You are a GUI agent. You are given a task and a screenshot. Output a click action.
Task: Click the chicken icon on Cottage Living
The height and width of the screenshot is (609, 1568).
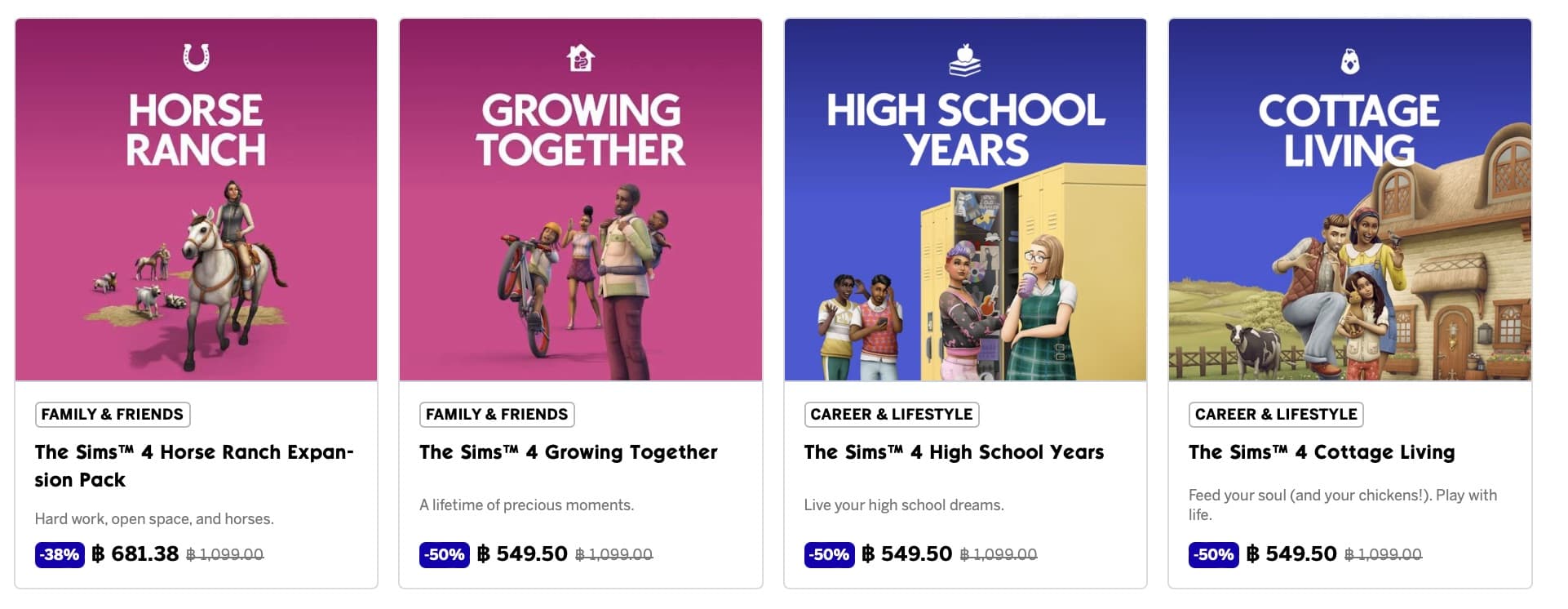coord(1350,61)
